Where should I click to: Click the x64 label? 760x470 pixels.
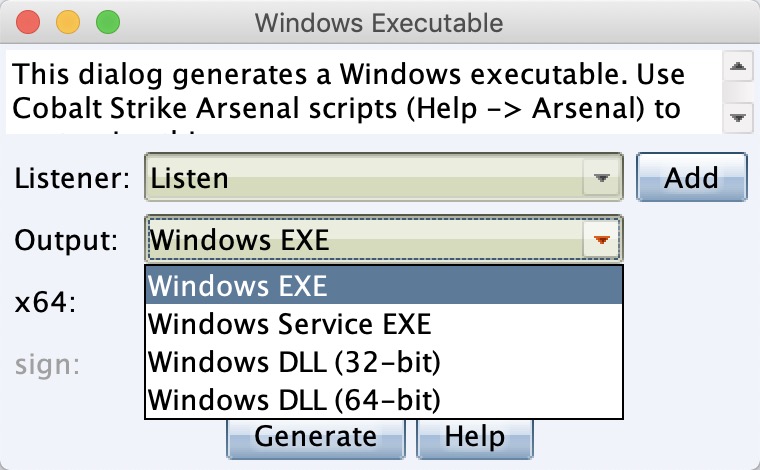click(x=45, y=303)
